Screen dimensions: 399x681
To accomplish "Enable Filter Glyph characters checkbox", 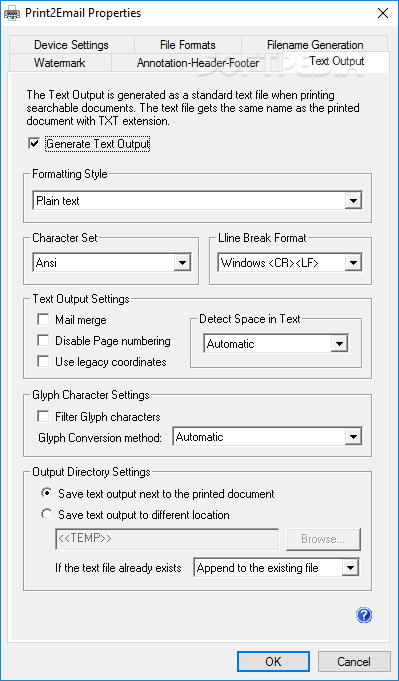I will point(43,417).
